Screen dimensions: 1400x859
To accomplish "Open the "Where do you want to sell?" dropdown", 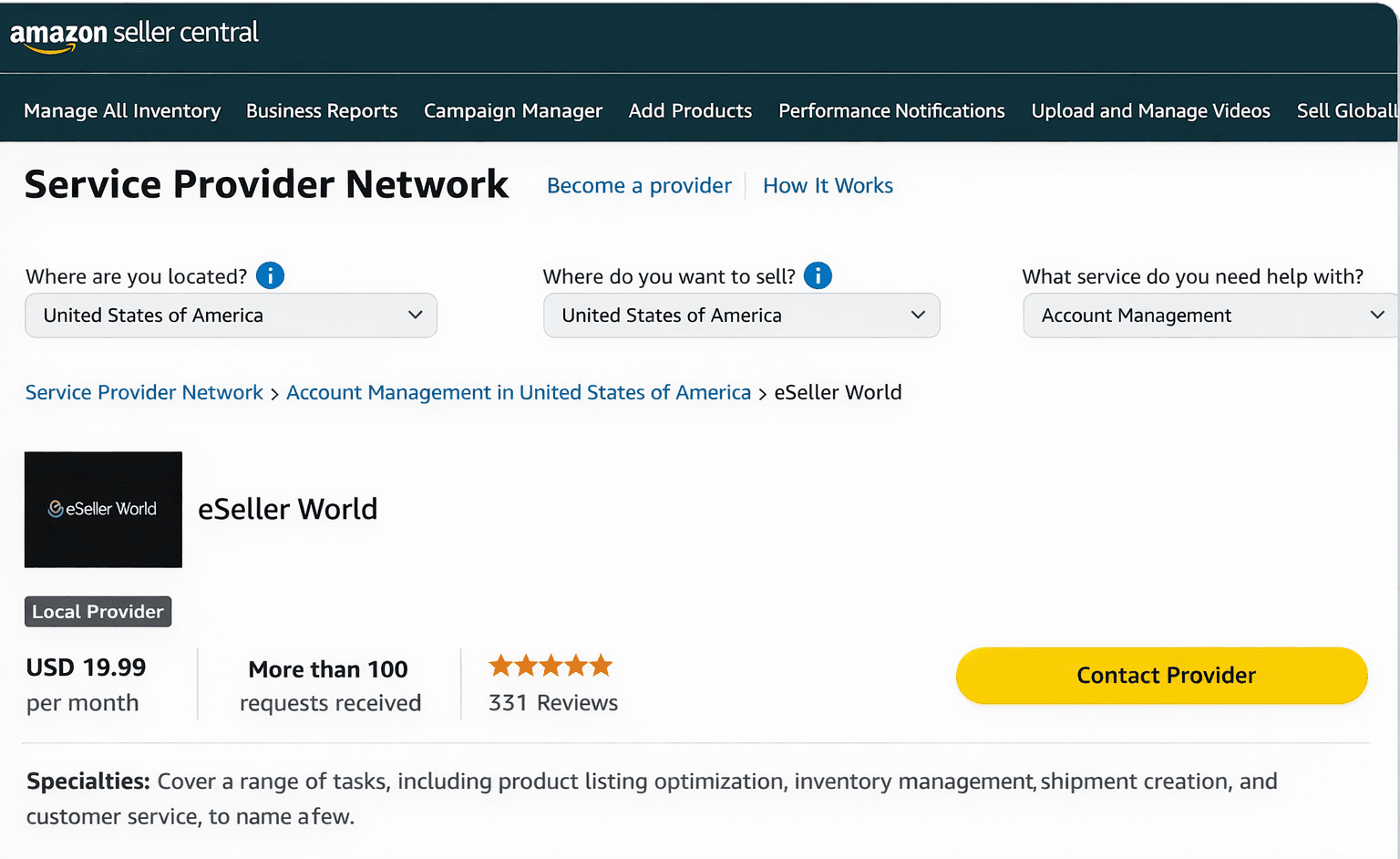I will (741, 315).
